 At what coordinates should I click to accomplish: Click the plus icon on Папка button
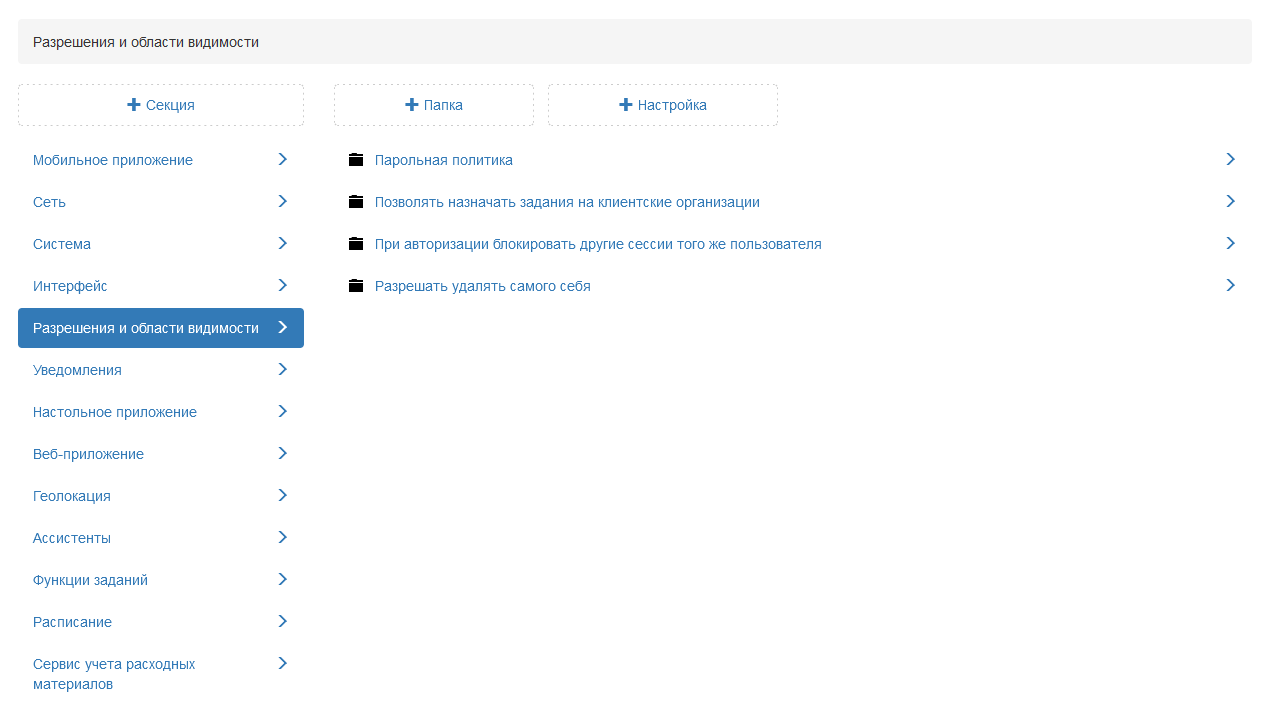tap(411, 105)
